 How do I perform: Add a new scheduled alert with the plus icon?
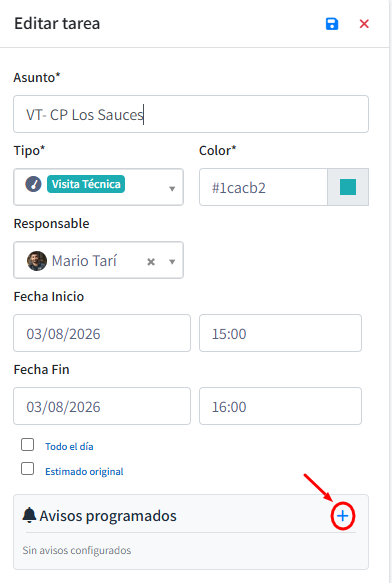(343, 516)
